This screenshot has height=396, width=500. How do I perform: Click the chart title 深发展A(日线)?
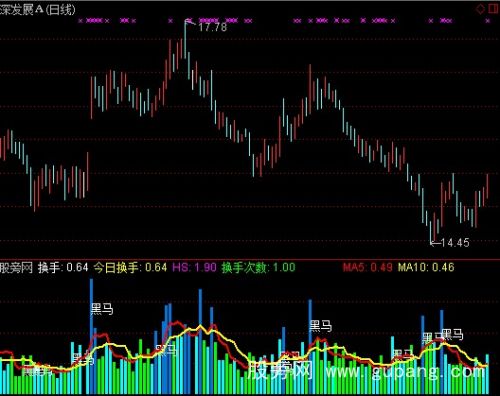37,10
